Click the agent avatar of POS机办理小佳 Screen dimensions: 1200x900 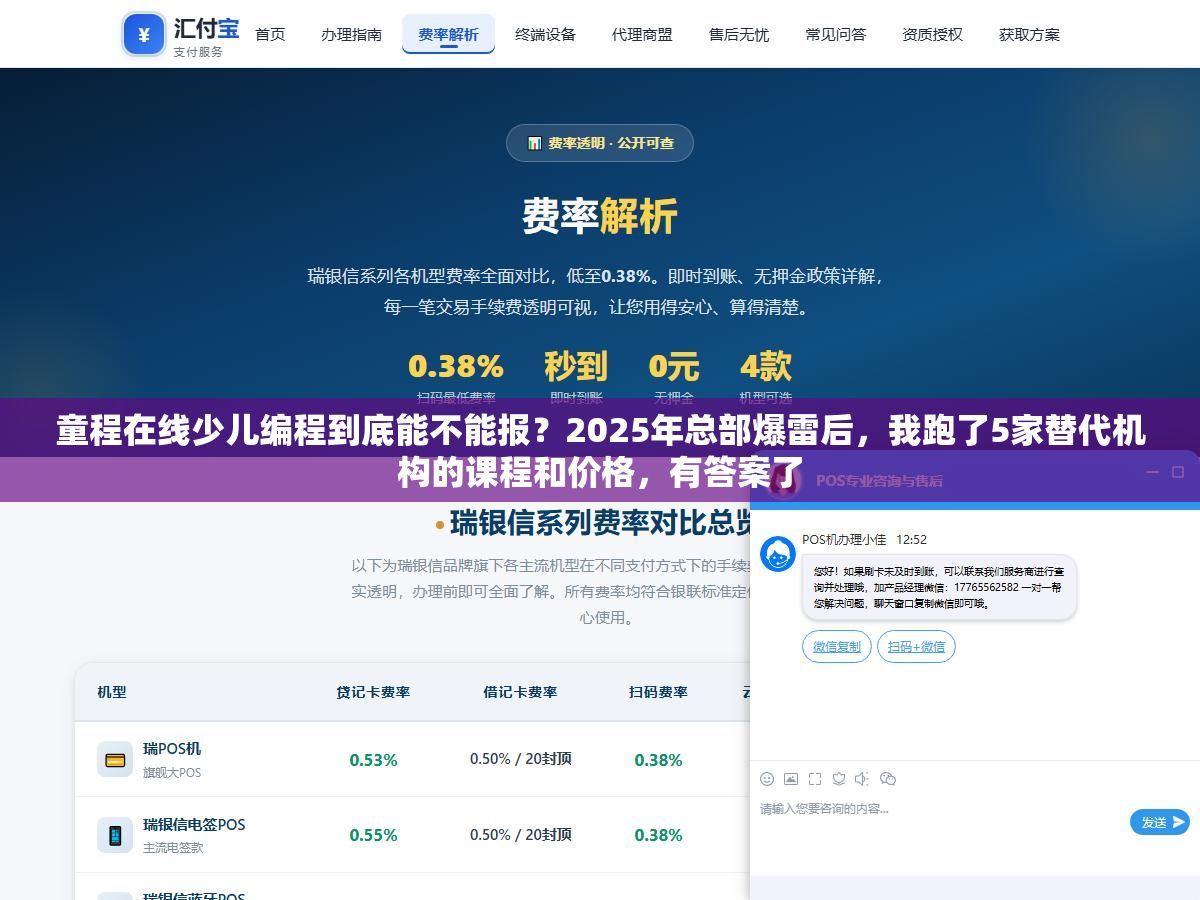point(778,553)
